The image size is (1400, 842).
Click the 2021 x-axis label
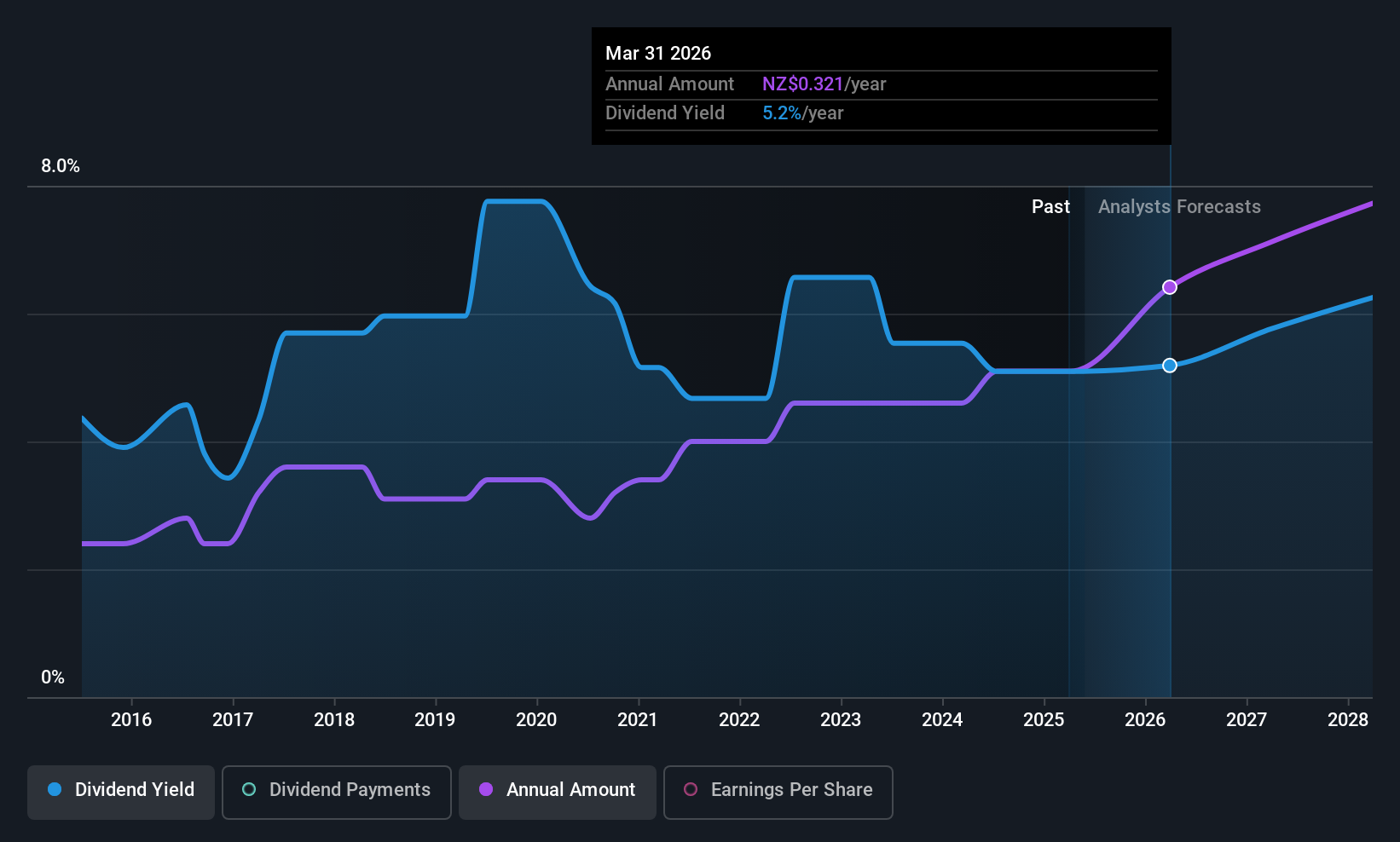(638, 720)
